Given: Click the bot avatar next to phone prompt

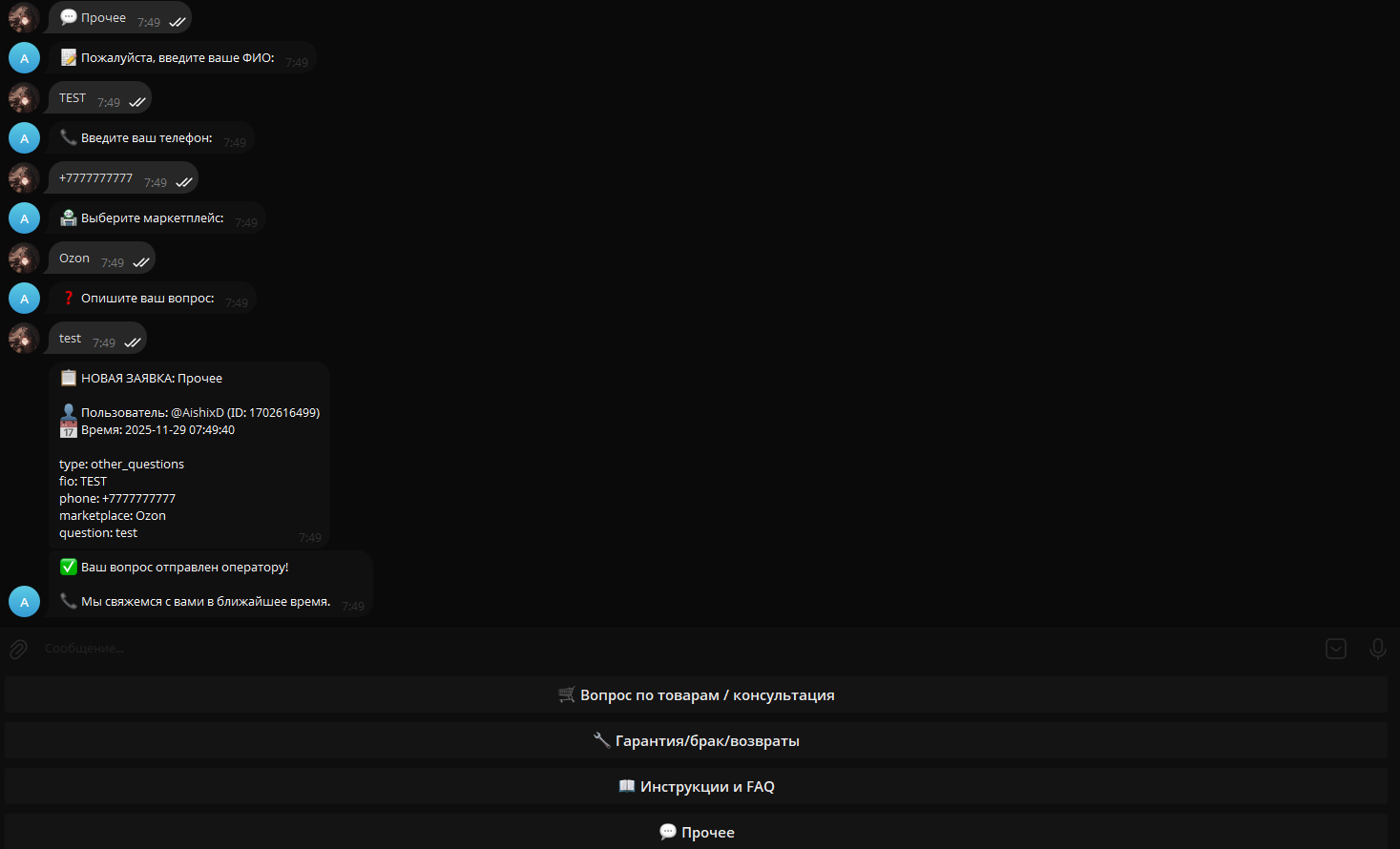Looking at the screenshot, I should (x=24, y=138).
